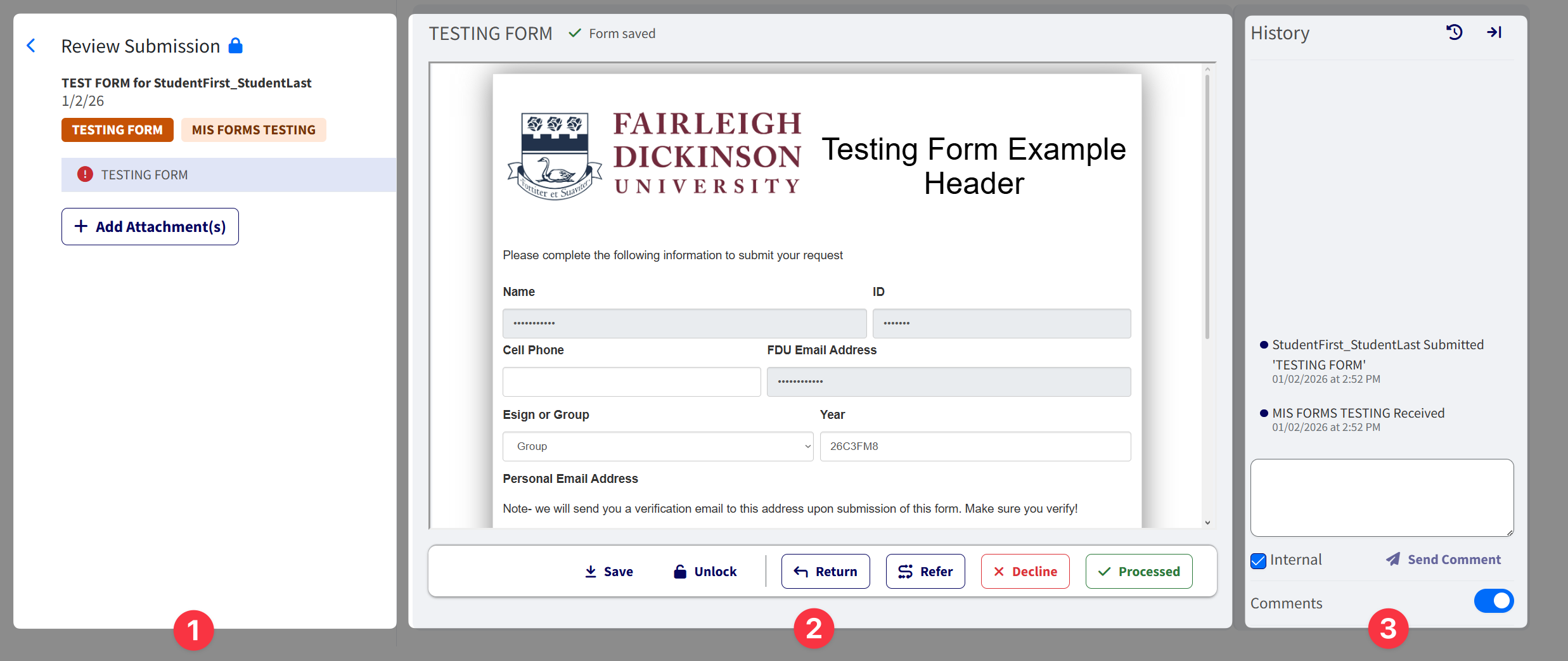Click the Add Attachment(s) button

coord(150,226)
